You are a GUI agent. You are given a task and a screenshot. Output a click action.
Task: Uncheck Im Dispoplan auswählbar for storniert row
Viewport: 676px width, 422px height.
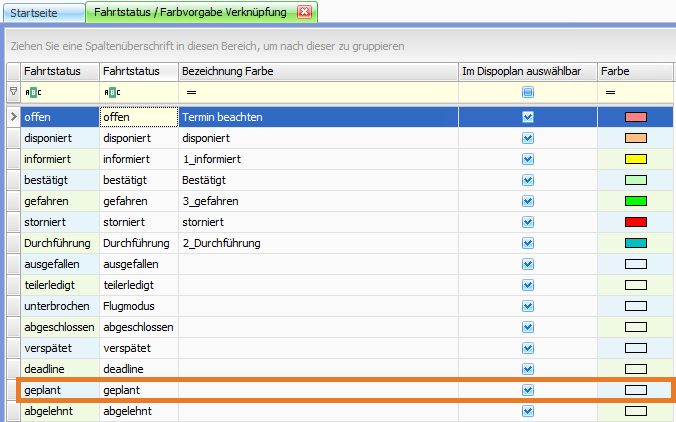pos(528,222)
